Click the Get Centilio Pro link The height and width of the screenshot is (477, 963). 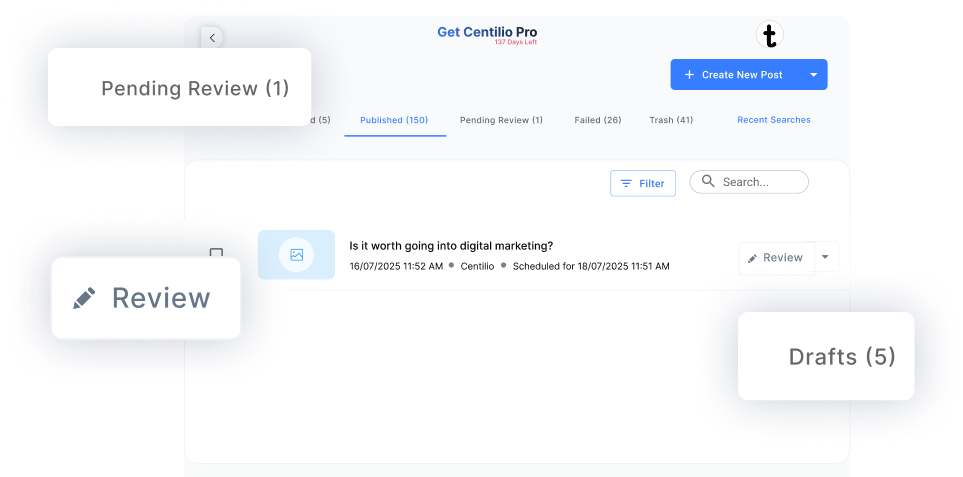(x=487, y=32)
